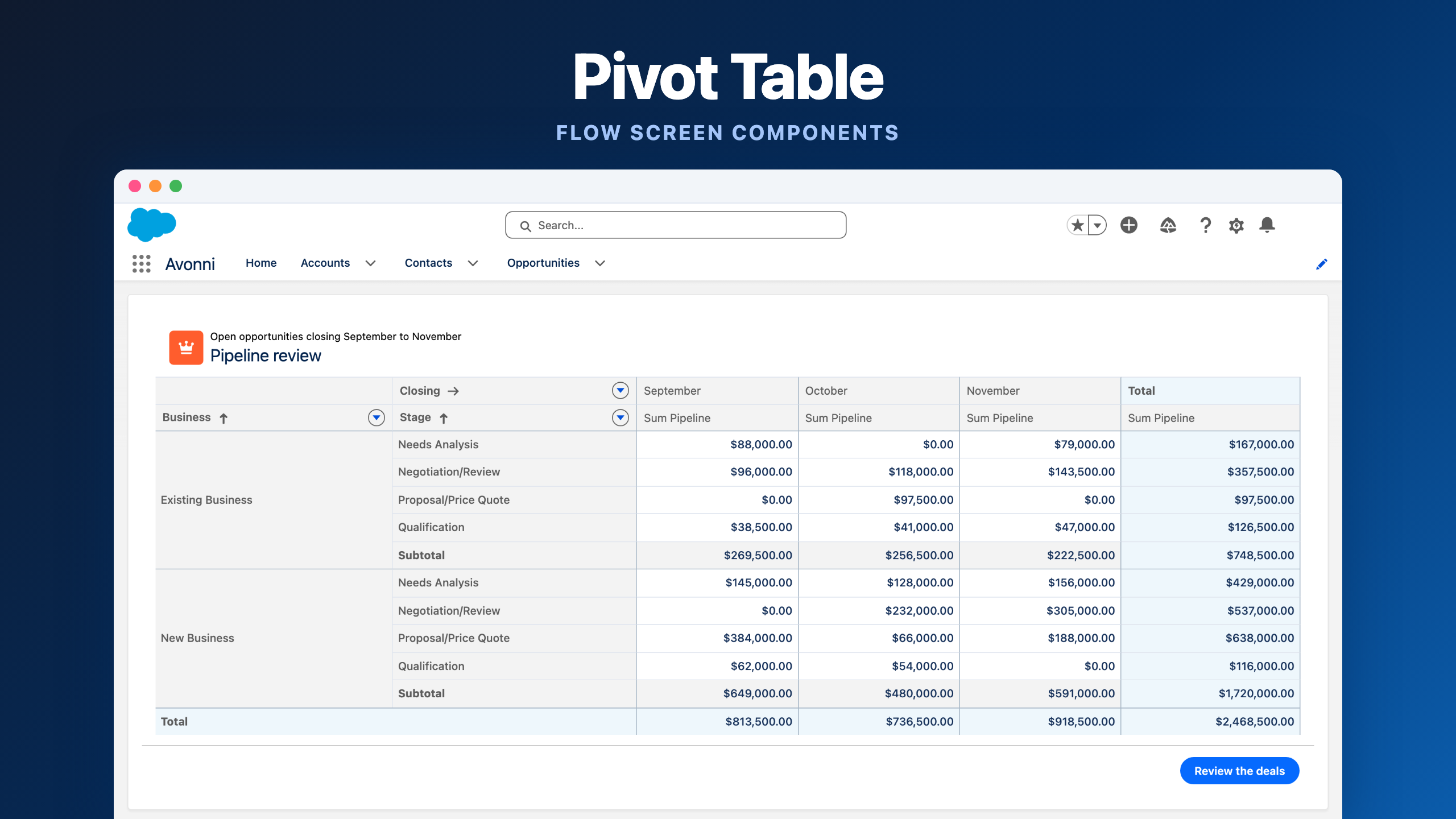Open the notifications bell
This screenshot has width=1456, height=819.
point(1267,225)
